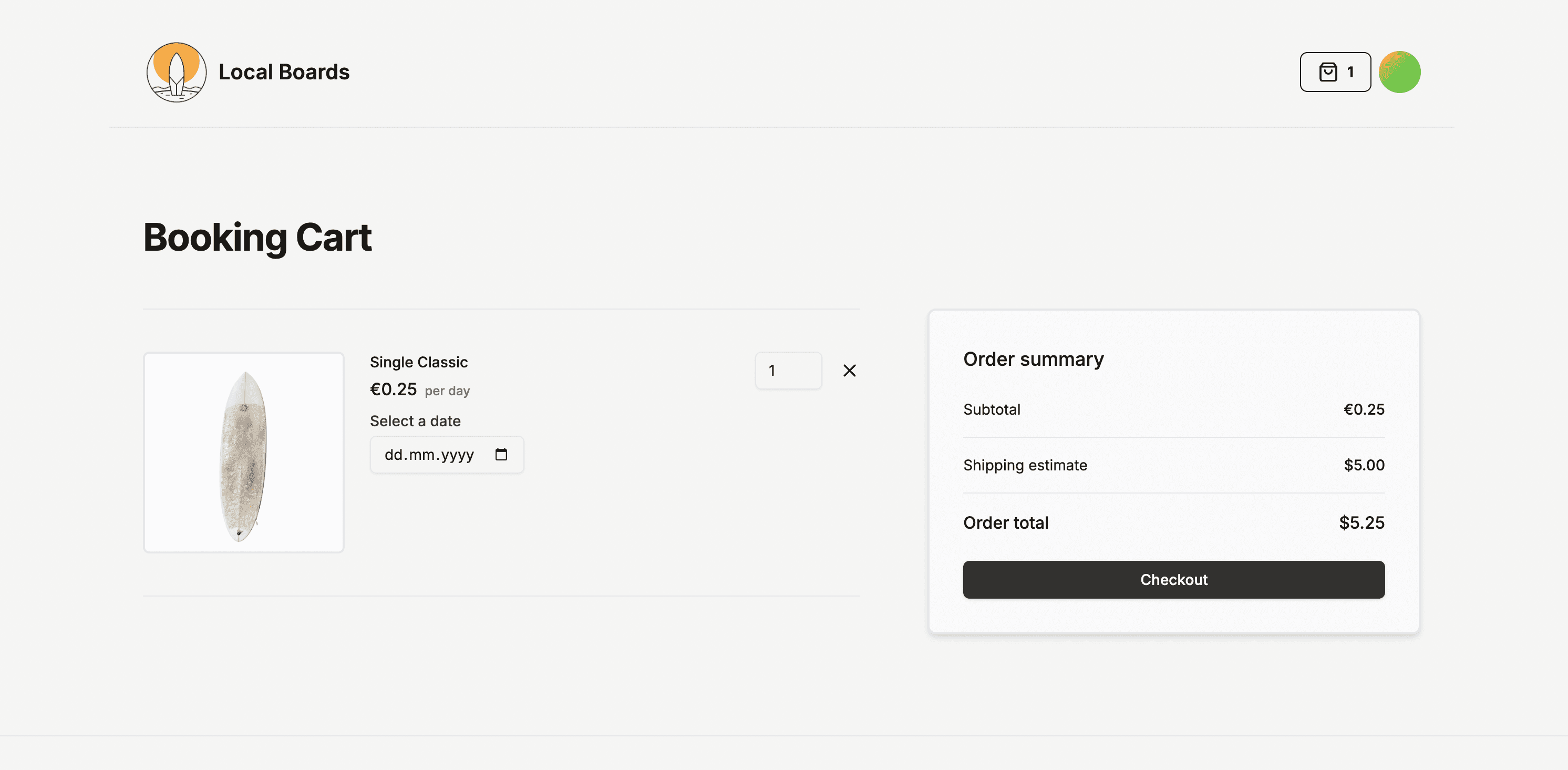Open the calendar picker icon
1568x770 pixels.
click(501, 454)
